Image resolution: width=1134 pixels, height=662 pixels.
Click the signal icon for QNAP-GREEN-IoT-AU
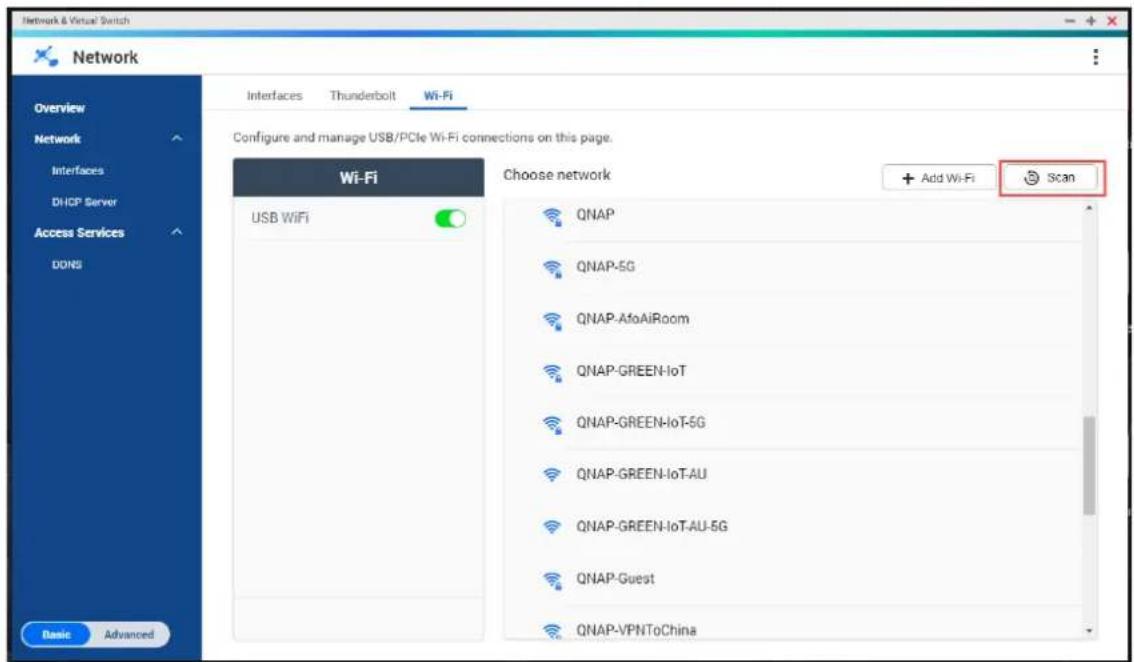click(x=553, y=475)
